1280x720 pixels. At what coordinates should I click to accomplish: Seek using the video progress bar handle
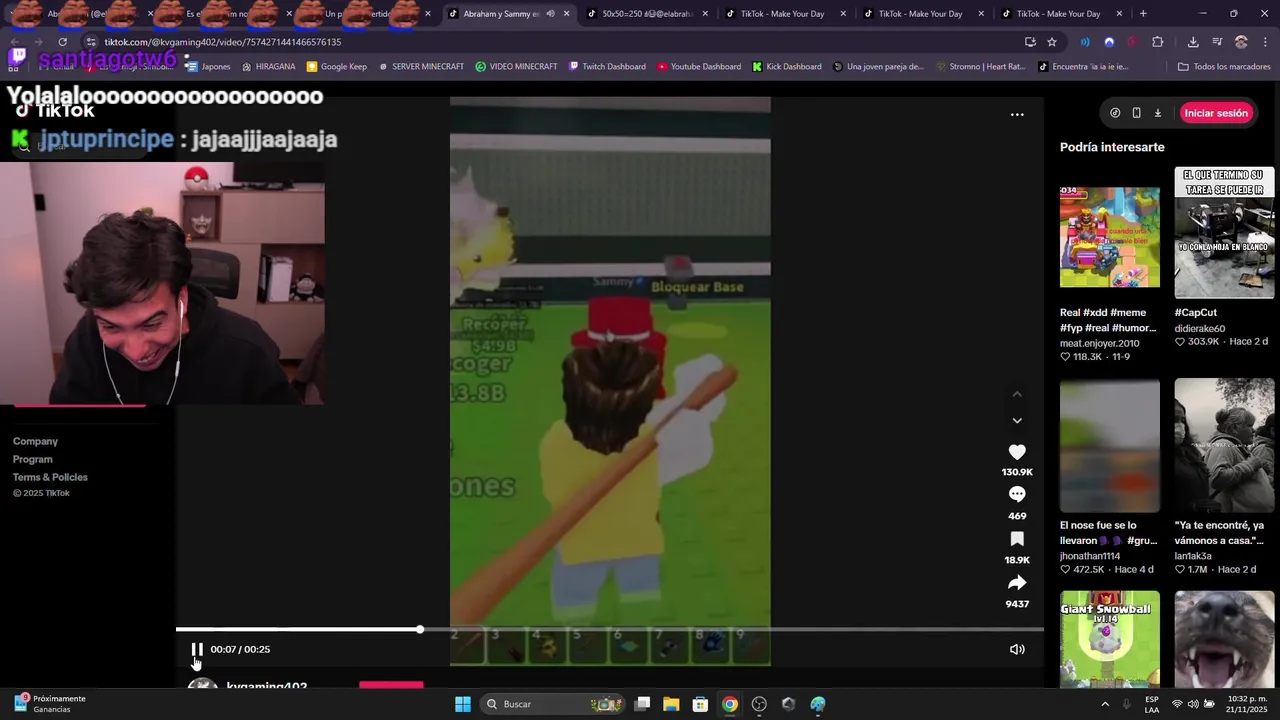coord(420,629)
